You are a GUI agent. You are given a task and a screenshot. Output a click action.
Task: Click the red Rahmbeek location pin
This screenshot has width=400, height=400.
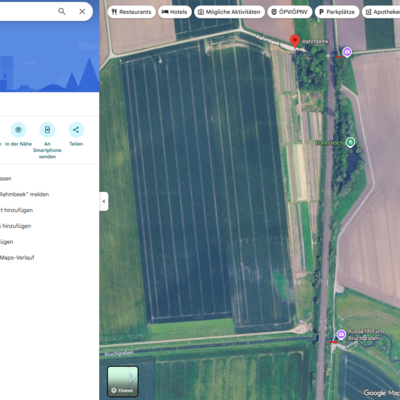[295, 42]
